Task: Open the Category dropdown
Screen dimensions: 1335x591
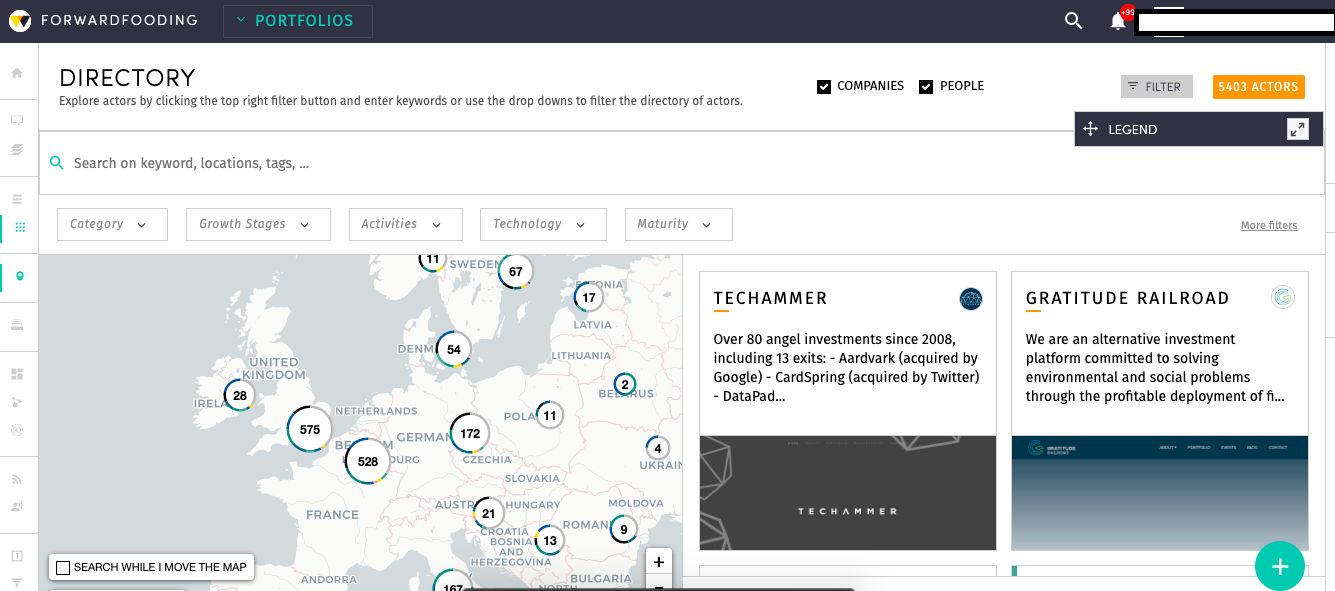Action: coord(112,224)
